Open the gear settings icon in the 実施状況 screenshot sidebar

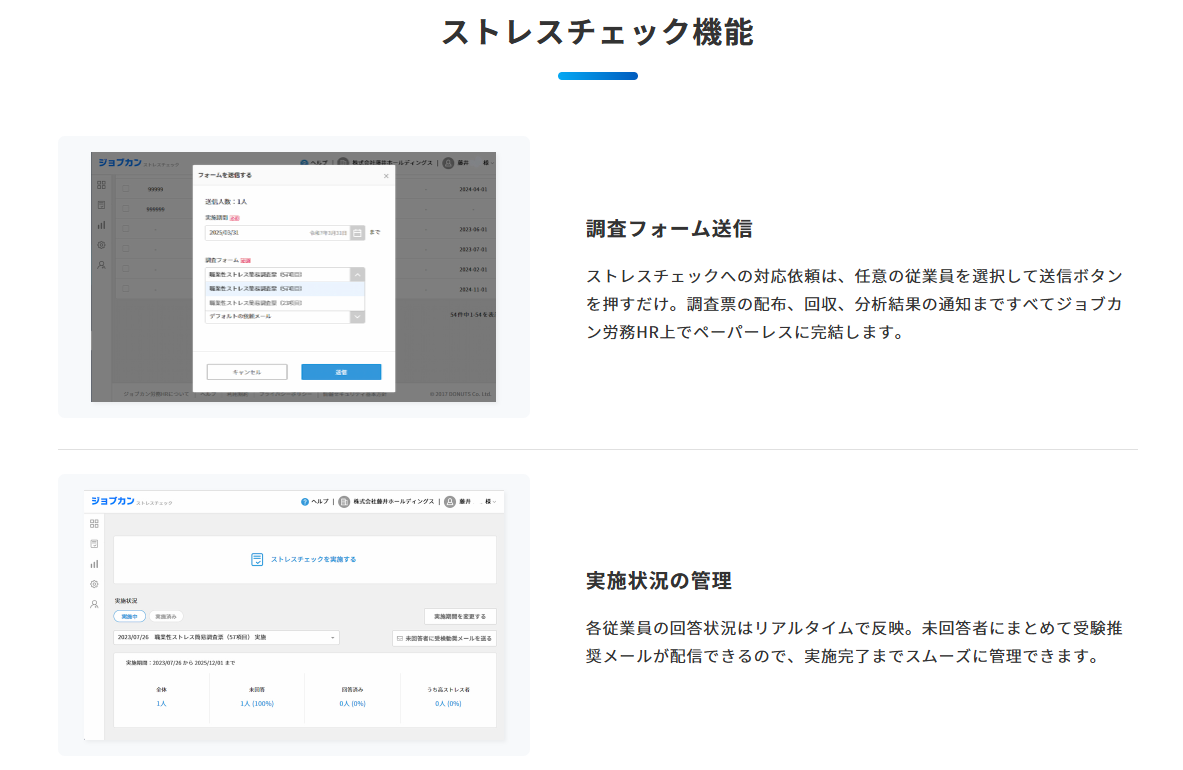point(94,584)
